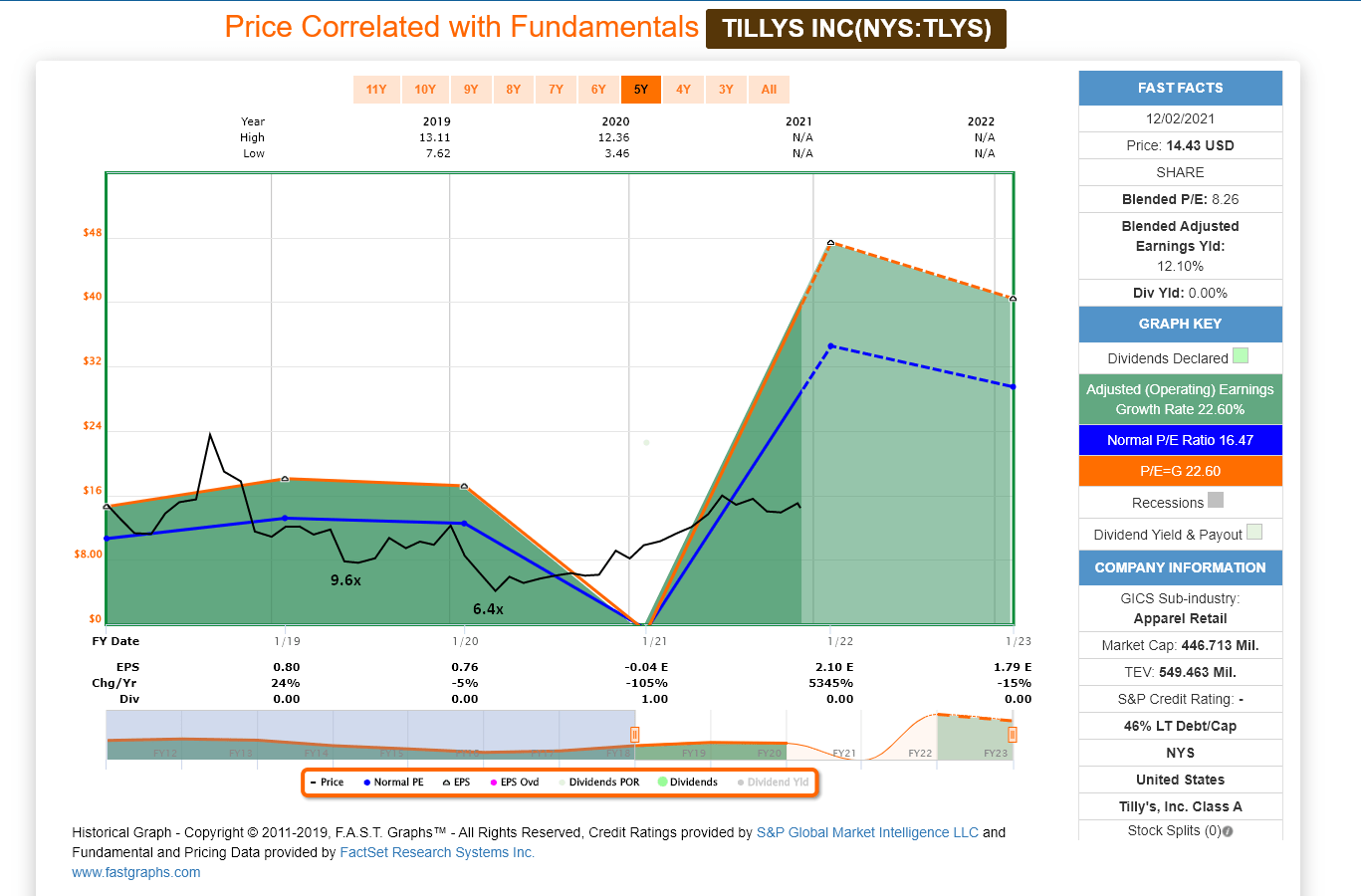1361x896 pixels.
Task: Select the 4Y time range tab
Action: point(683,90)
